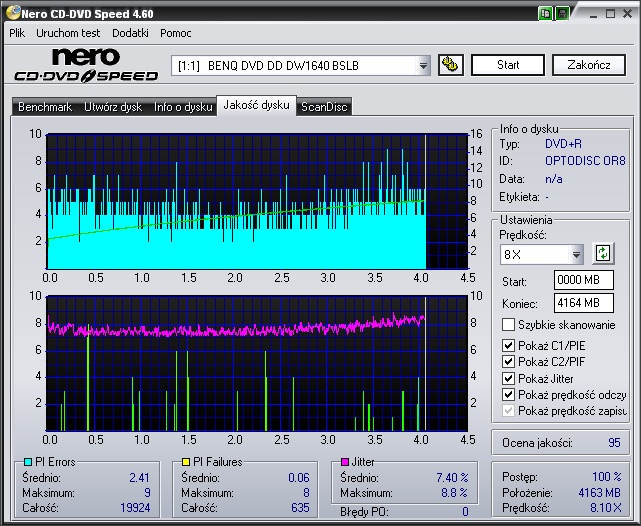Toggle the Pokaż prędkość odczytu checkbox
The height and width of the screenshot is (526, 641).
point(508,394)
